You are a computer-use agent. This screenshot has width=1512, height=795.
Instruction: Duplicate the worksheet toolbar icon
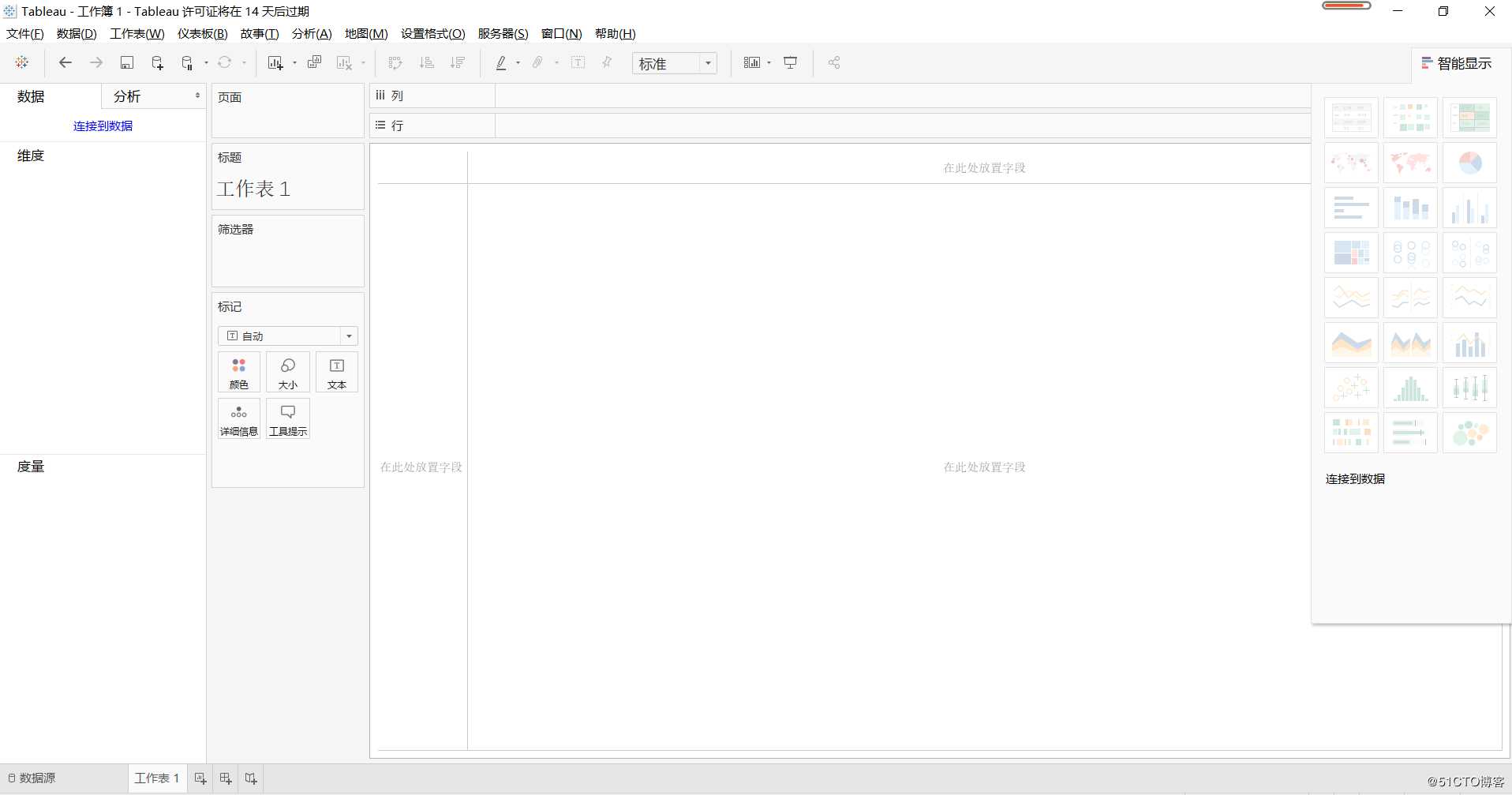[314, 62]
